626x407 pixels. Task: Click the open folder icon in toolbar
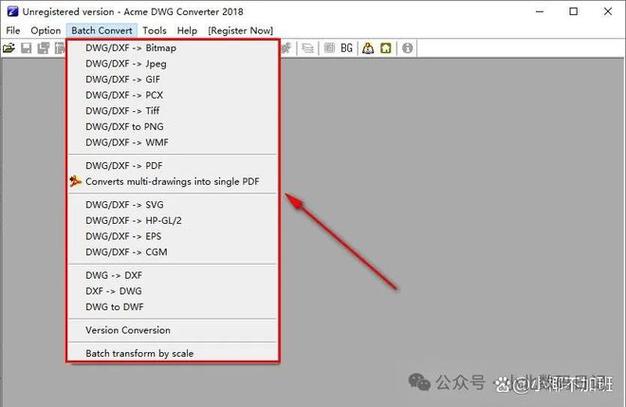coord(9,47)
